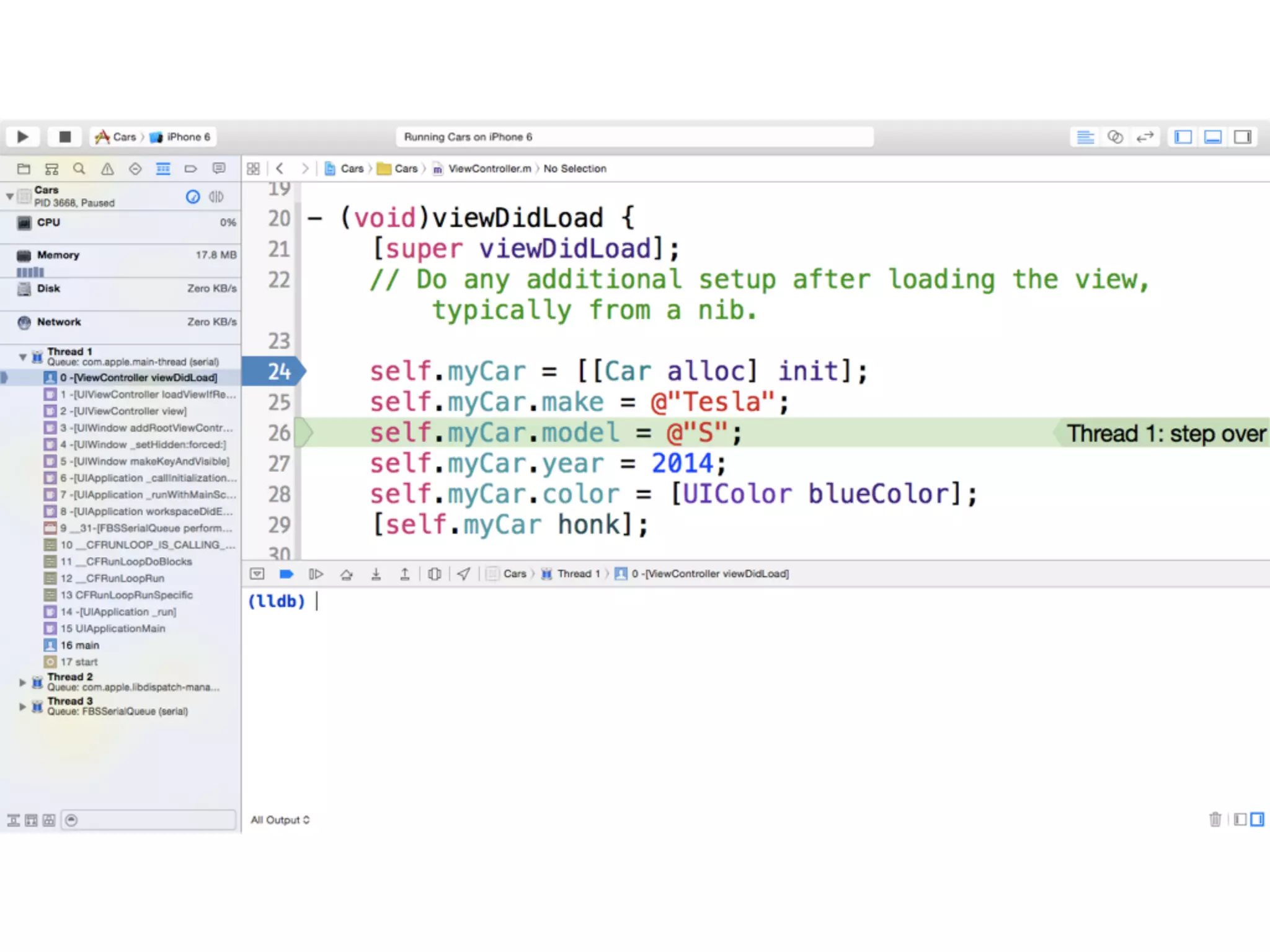Image resolution: width=1270 pixels, height=952 pixels.
Task: Open Debug View Hierarchy icon
Action: coord(435,574)
